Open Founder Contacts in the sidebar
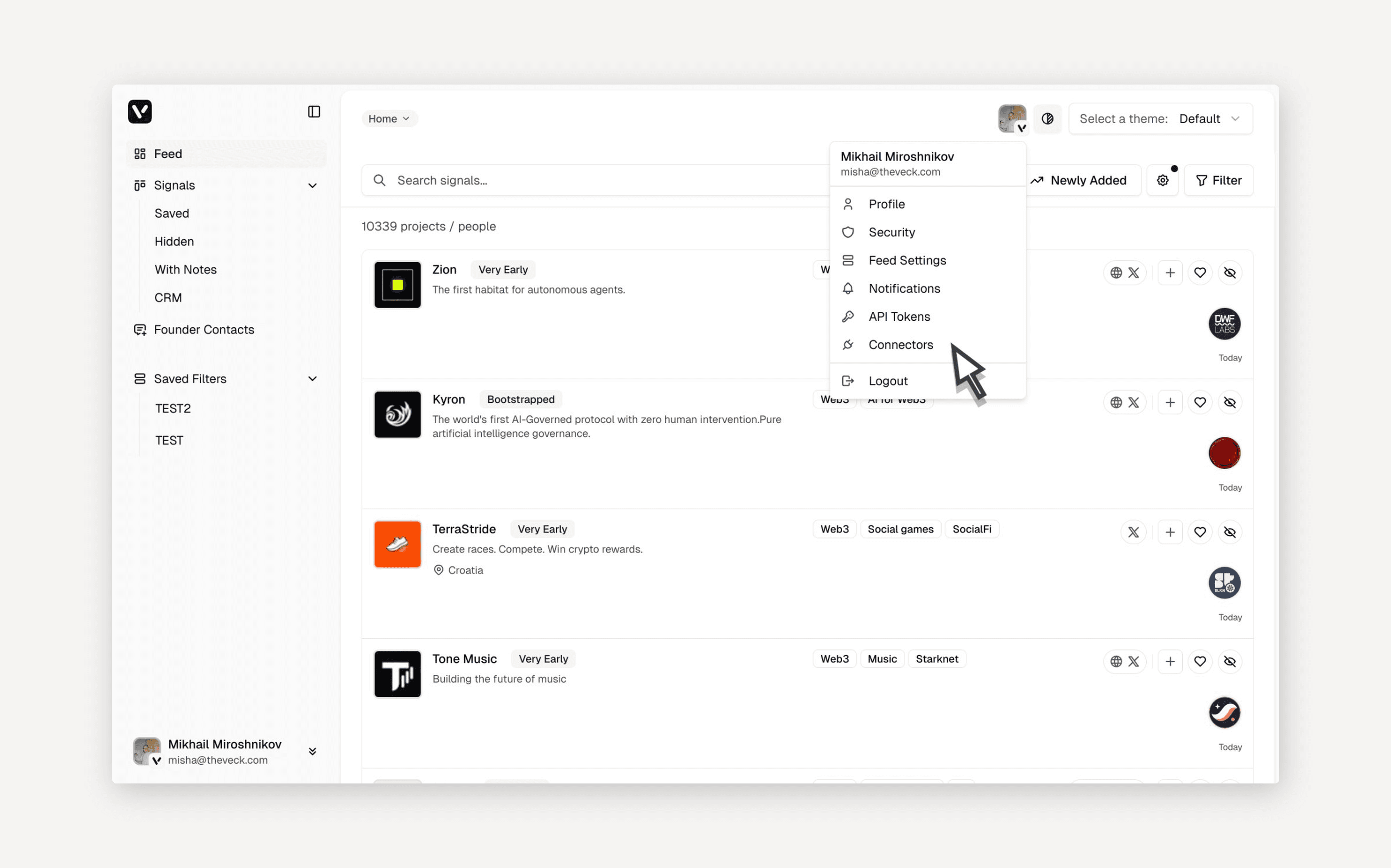This screenshot has height=868, width=1391. tap(203, 330)
